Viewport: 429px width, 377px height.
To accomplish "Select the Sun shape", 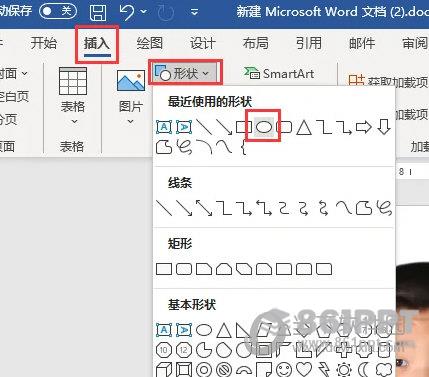I will tap(344, 370).
